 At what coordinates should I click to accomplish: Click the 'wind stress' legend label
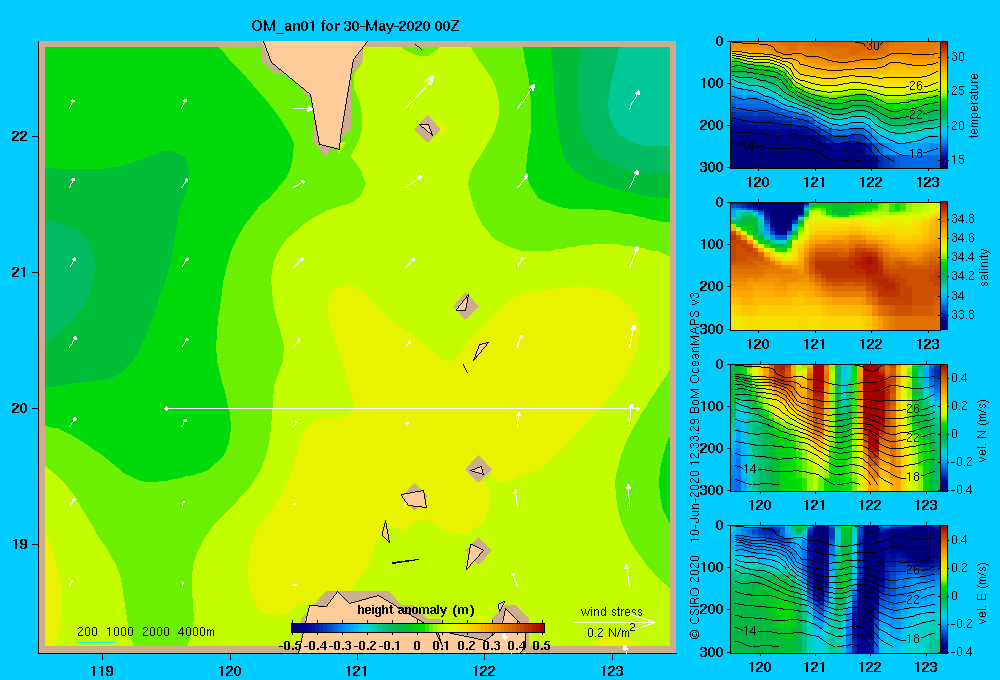(x=612, y=612)
